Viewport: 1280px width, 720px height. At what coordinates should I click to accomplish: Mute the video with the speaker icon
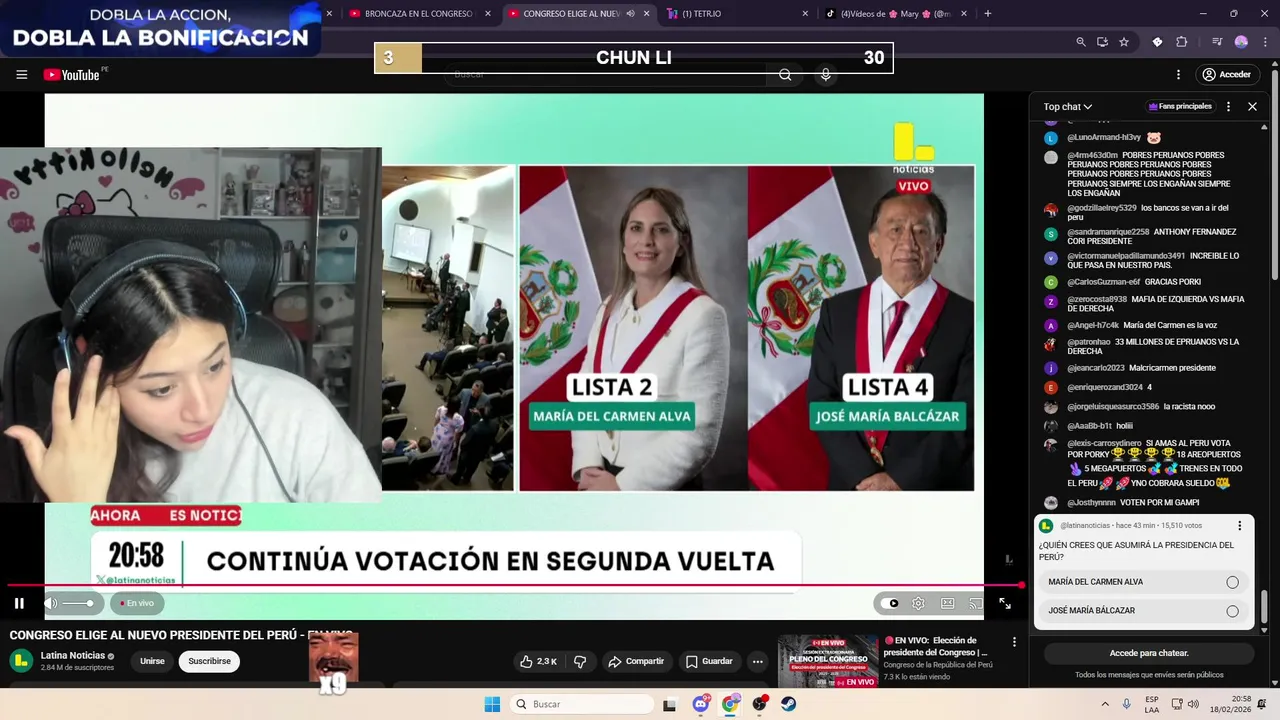51,603
